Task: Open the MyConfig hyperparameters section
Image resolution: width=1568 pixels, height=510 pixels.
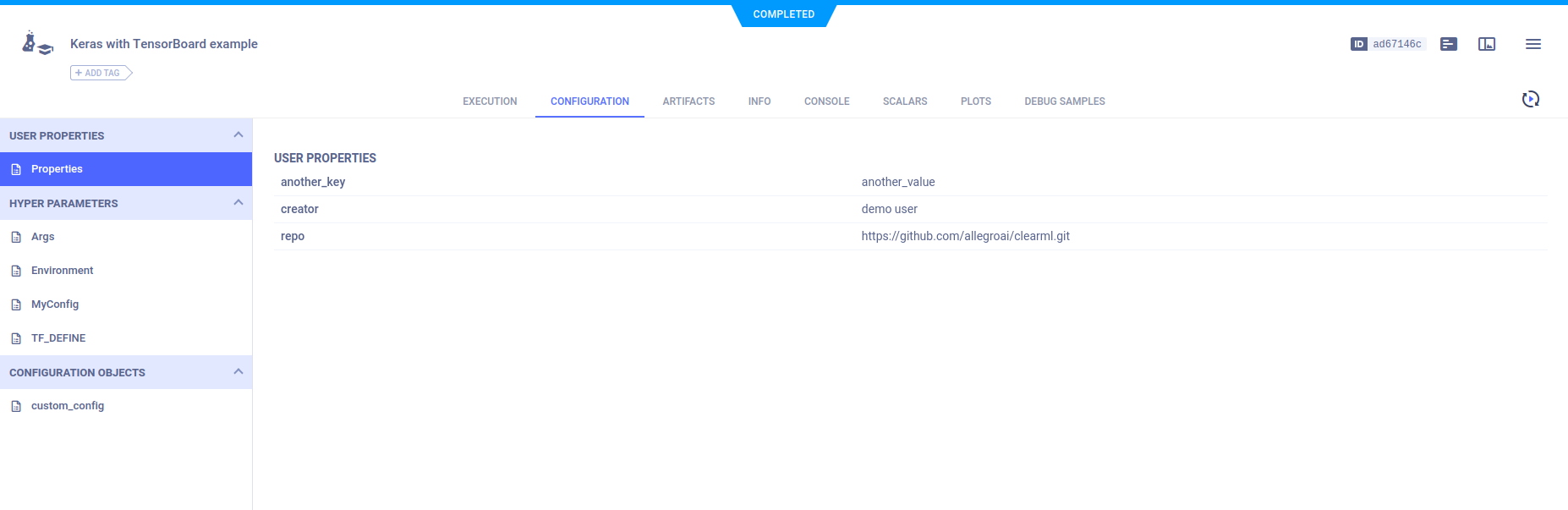Action: [55, 304]
